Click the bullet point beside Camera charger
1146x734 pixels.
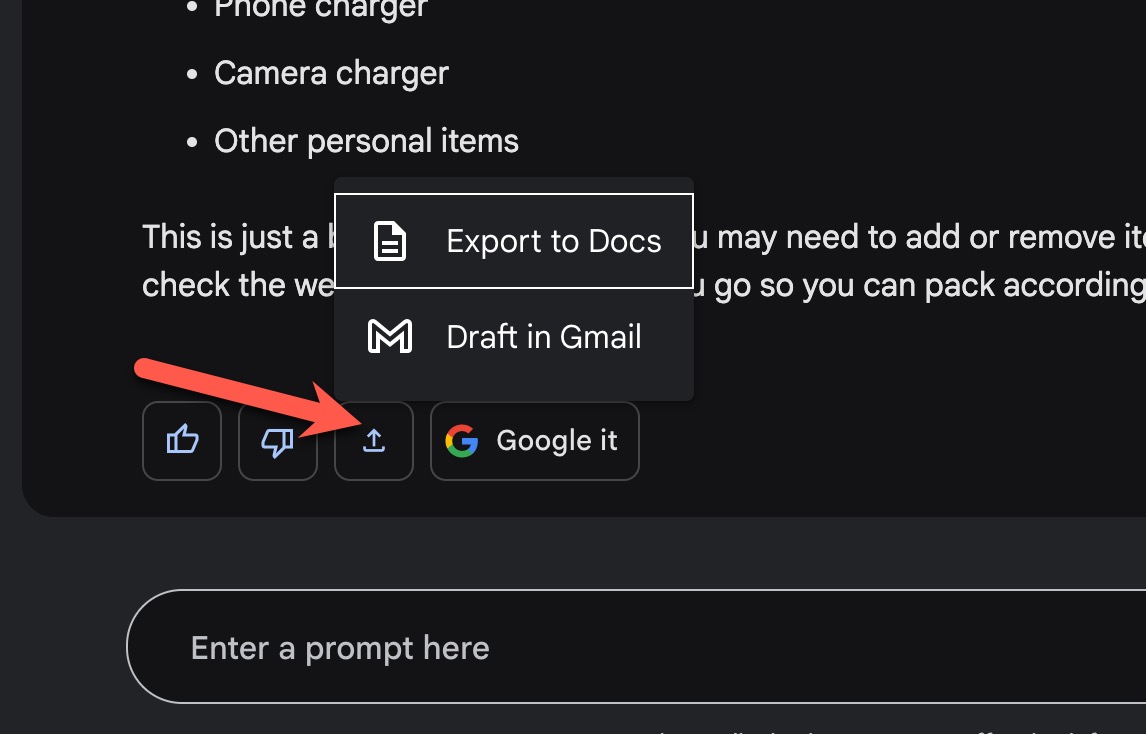tap(194, 74)
